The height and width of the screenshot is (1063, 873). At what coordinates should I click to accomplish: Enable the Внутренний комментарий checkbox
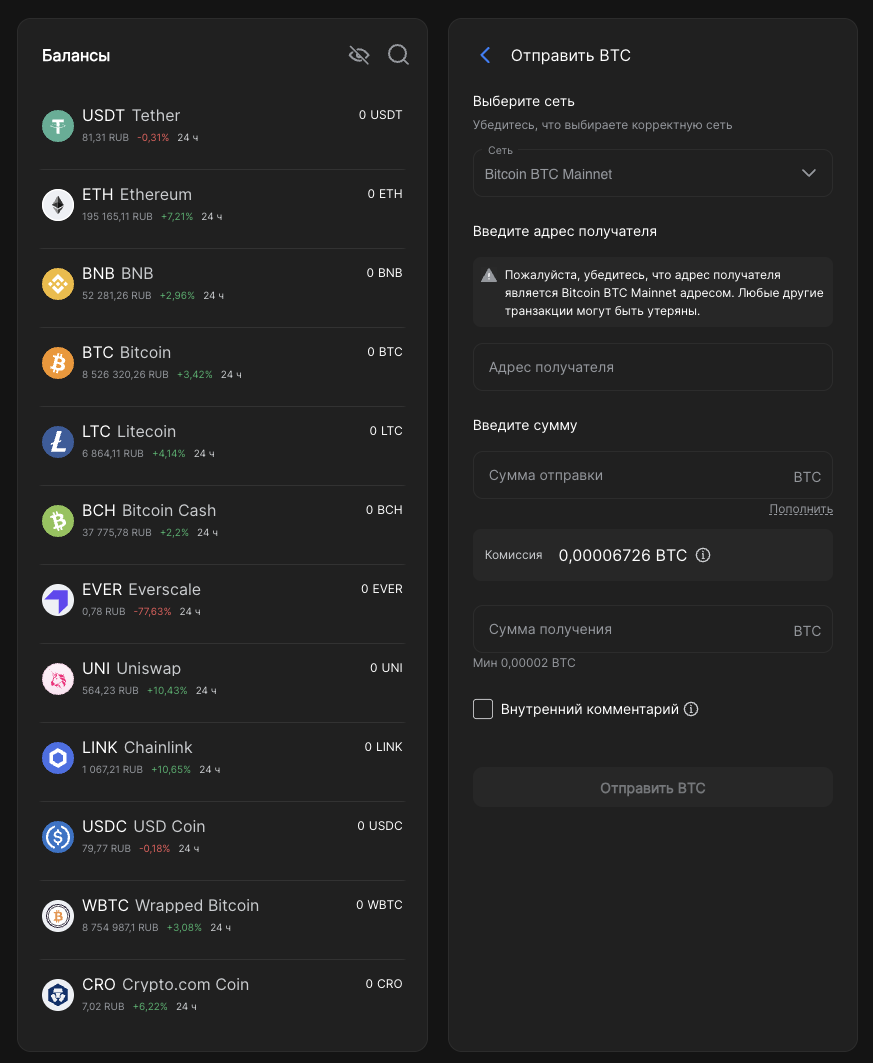point(483,709)
